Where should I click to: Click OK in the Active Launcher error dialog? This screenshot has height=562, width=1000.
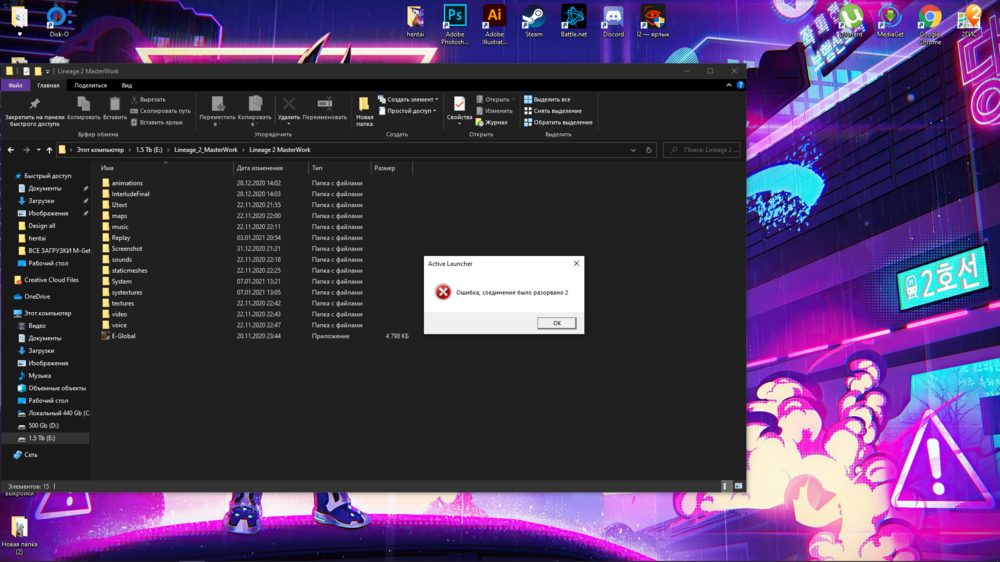(x=556, y=323)
